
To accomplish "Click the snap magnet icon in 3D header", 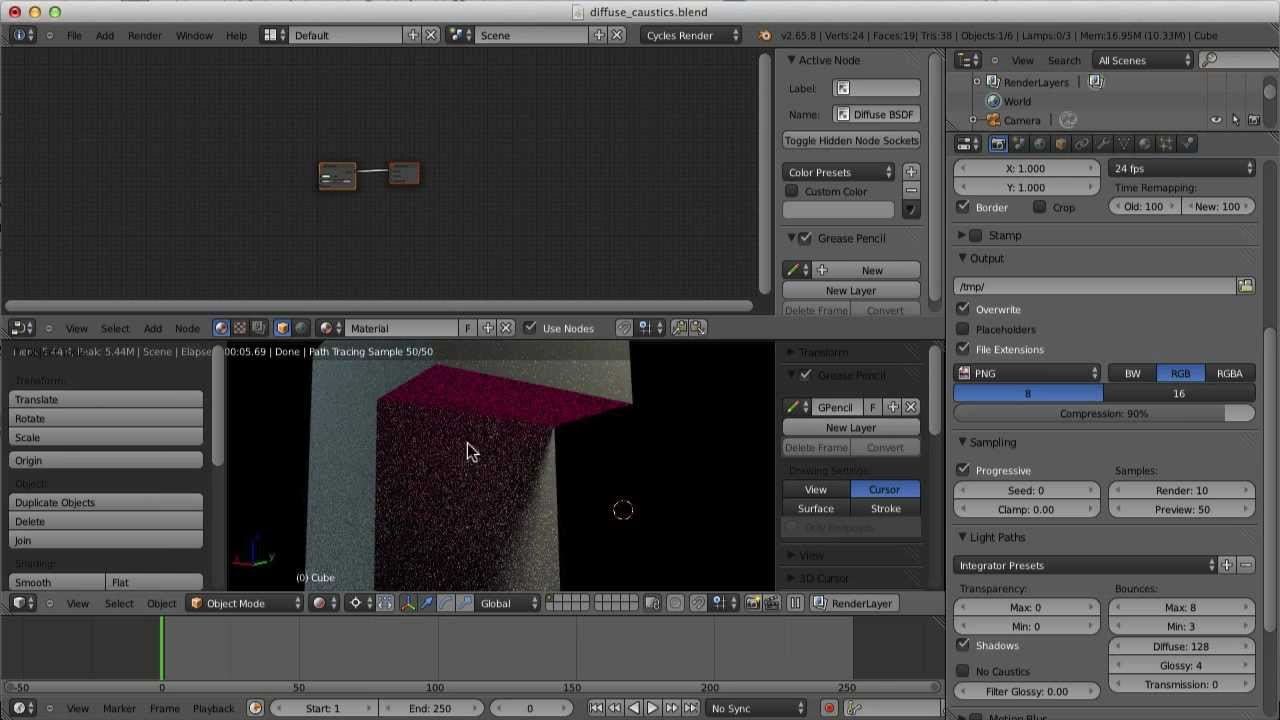I will pos(698,603).
